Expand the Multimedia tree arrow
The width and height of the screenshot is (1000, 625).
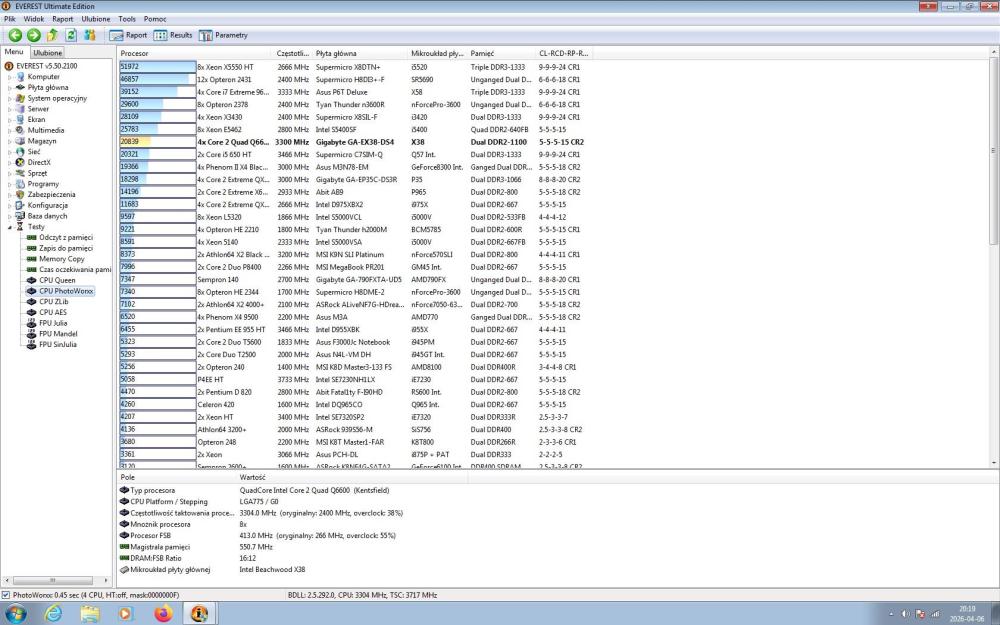point(10,130)
